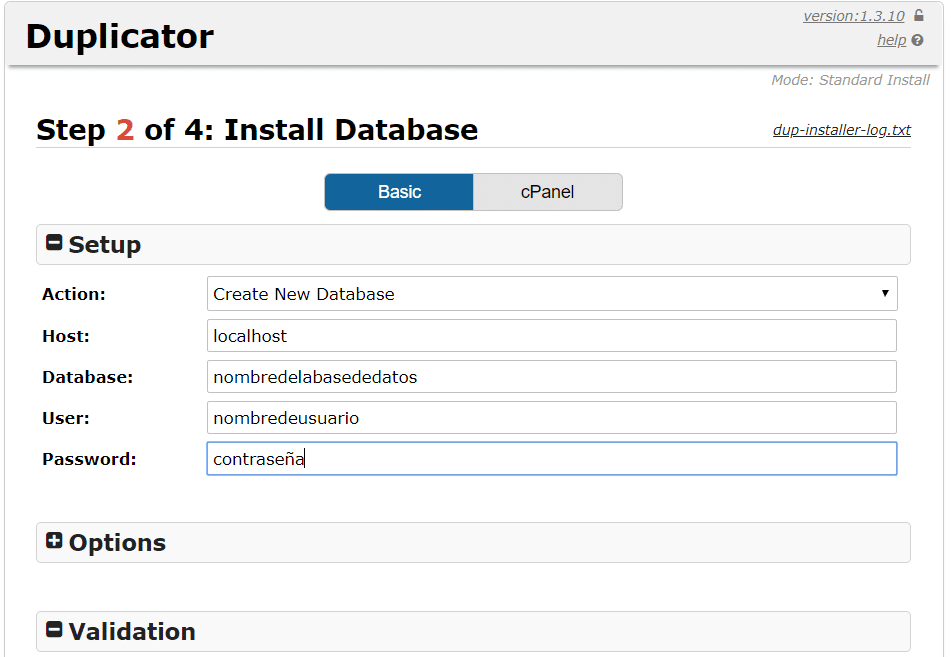Click the help question mark icon

[917, 40]
